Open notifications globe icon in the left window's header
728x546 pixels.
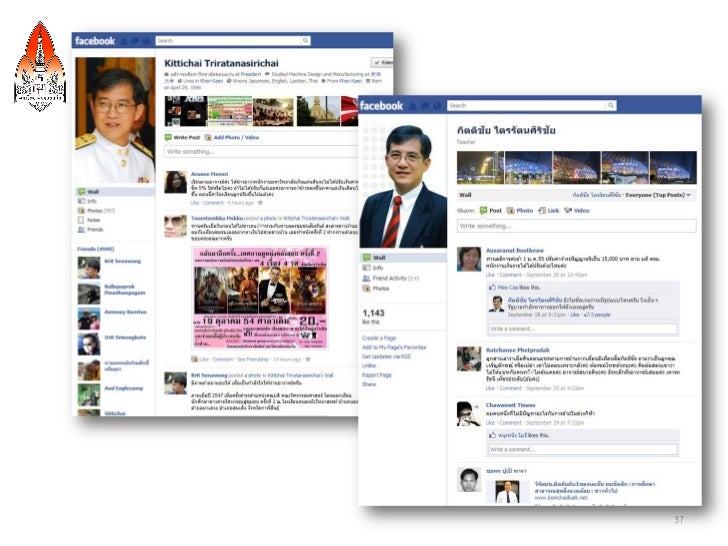click(146, 41)
